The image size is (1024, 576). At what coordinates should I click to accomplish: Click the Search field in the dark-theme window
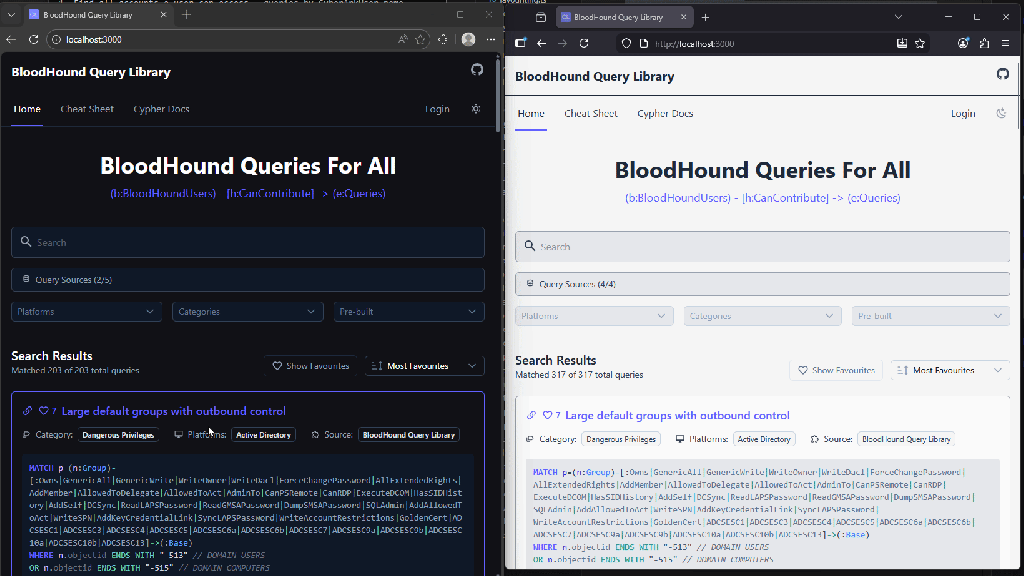coord(247,242)
